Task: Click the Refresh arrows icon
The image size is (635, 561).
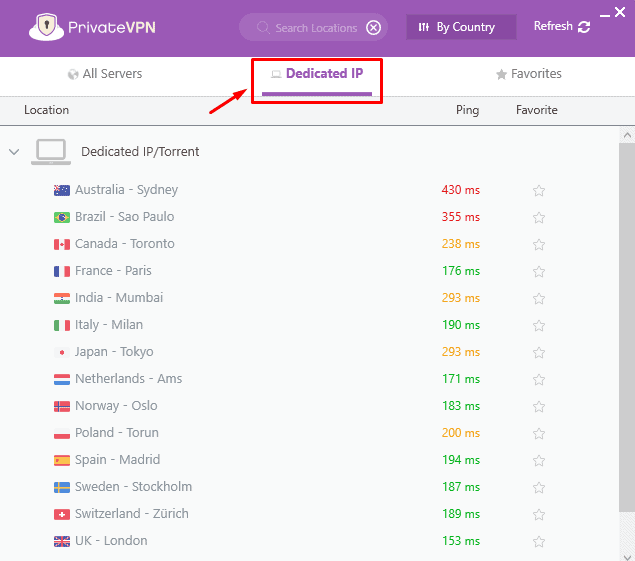Action: tap(584, 27)
